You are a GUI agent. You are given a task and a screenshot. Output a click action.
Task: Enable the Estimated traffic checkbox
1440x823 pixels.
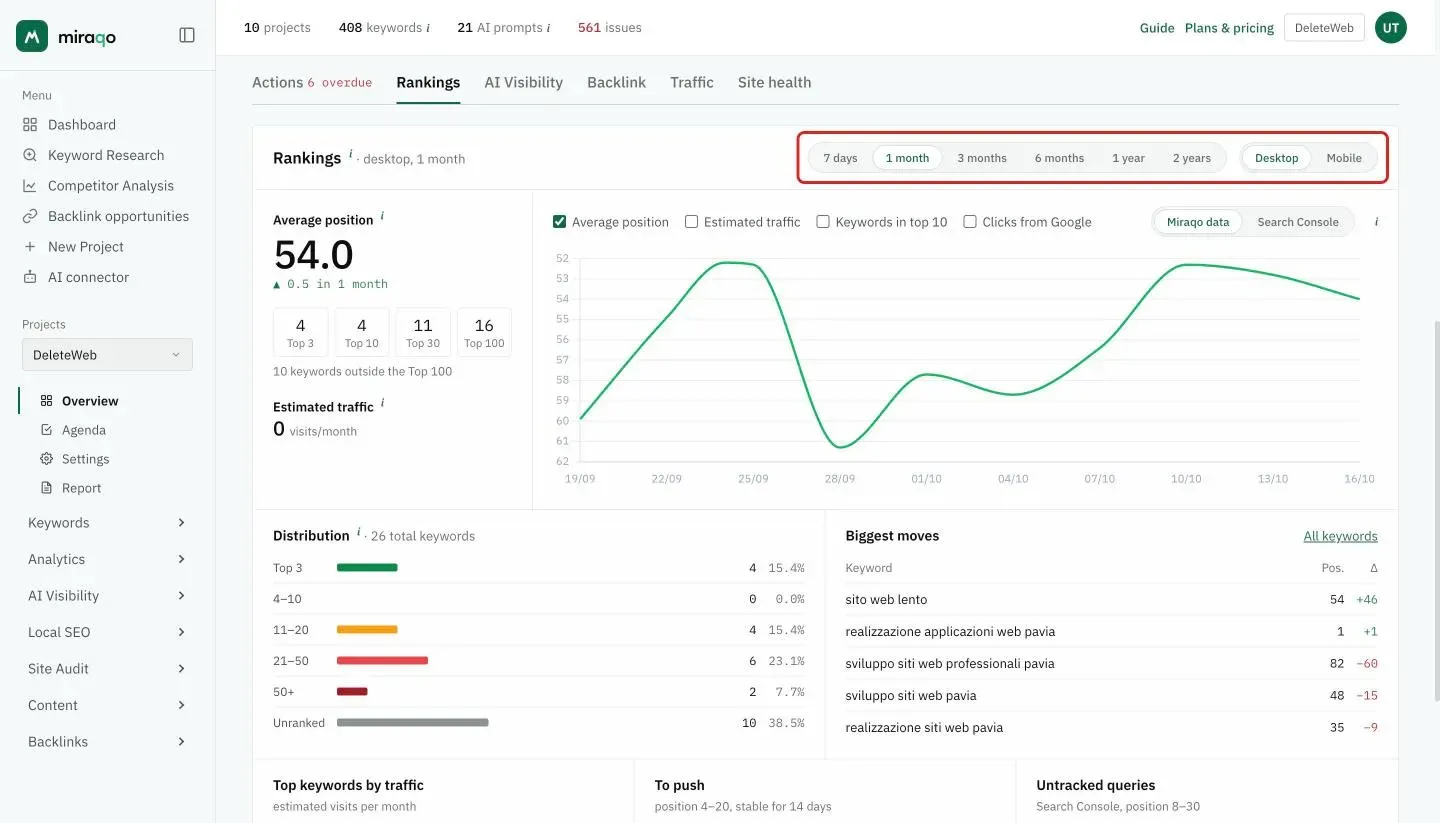point(691,222)
